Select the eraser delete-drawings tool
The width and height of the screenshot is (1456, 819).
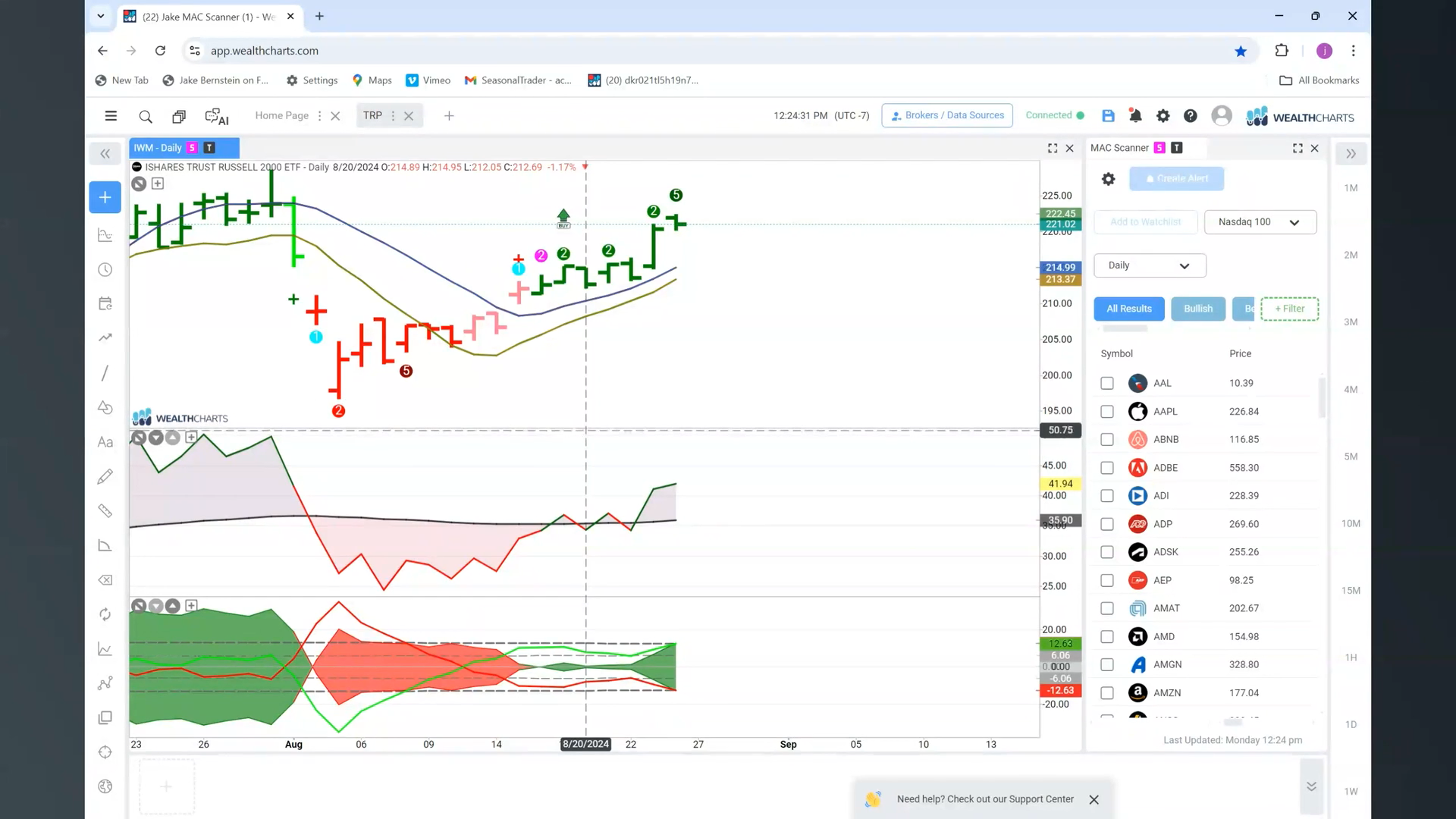105,580
